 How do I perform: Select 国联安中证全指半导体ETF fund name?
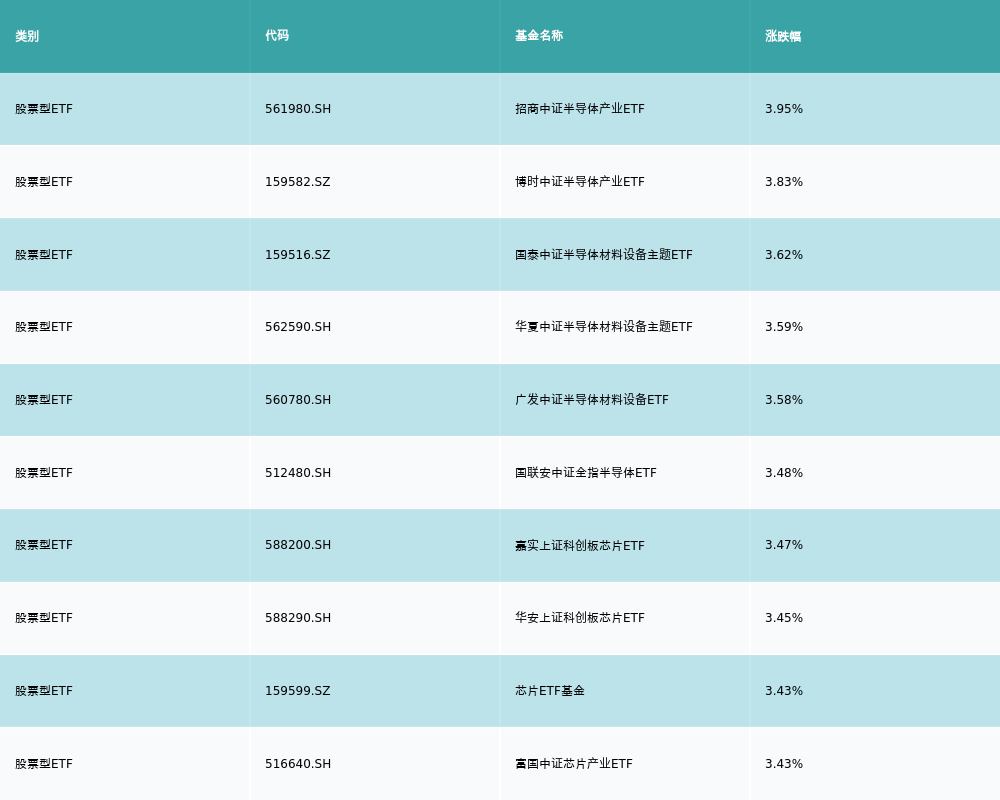tap(586, 473)
